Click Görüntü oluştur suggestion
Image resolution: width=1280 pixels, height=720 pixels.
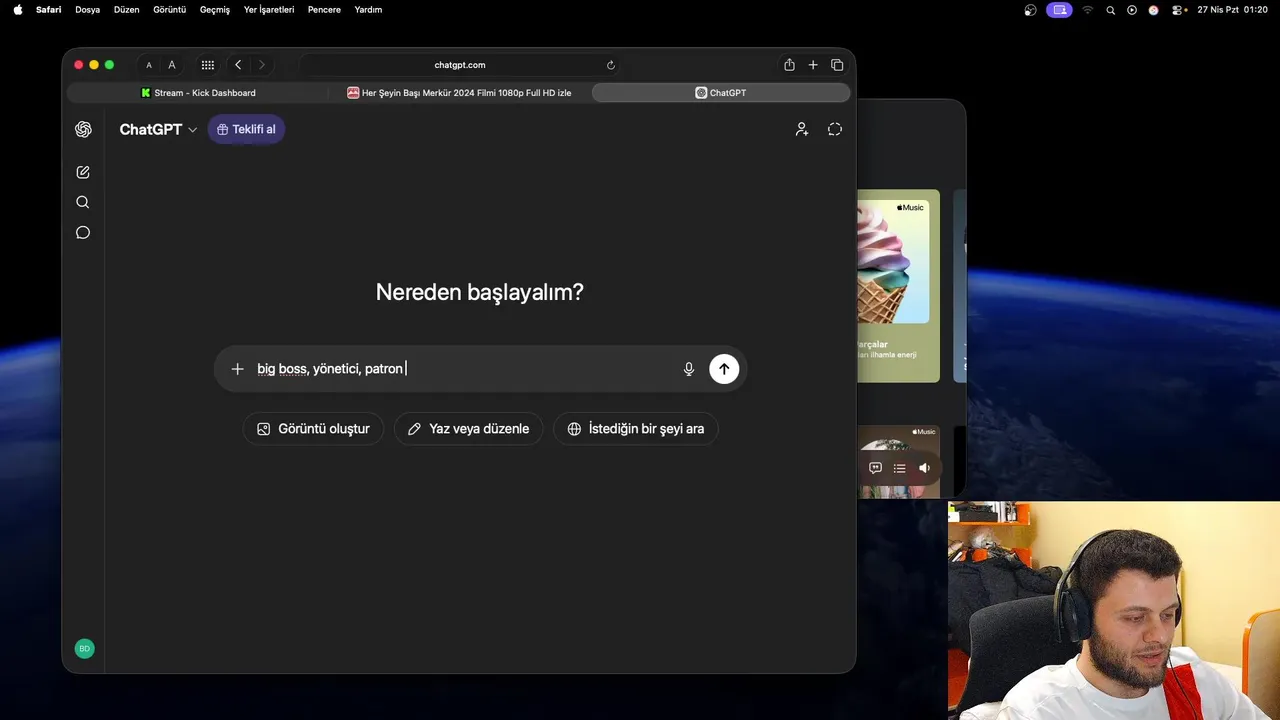point(313,429)
